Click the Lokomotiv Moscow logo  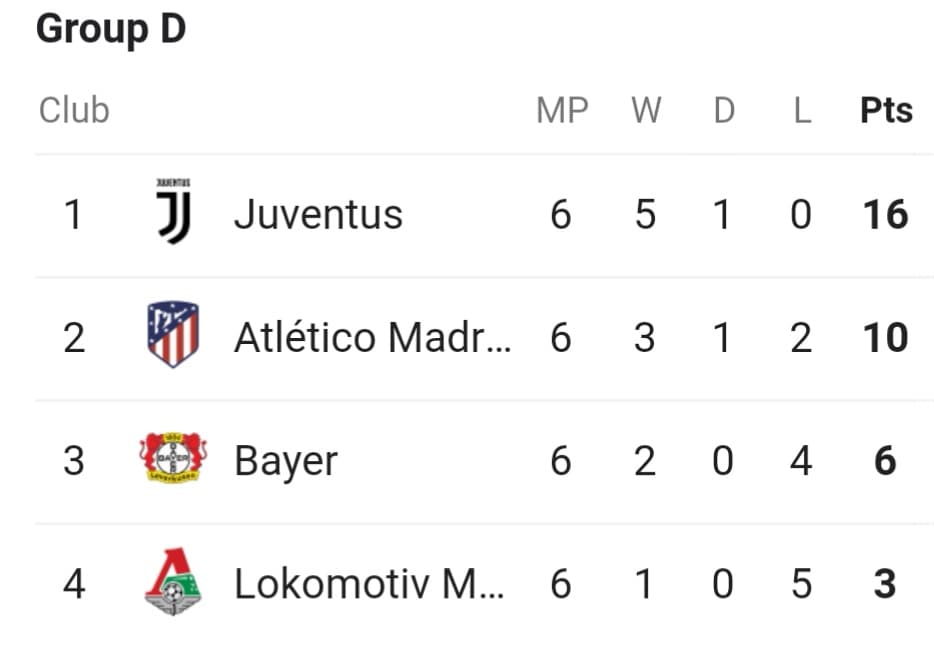[173, 581]
